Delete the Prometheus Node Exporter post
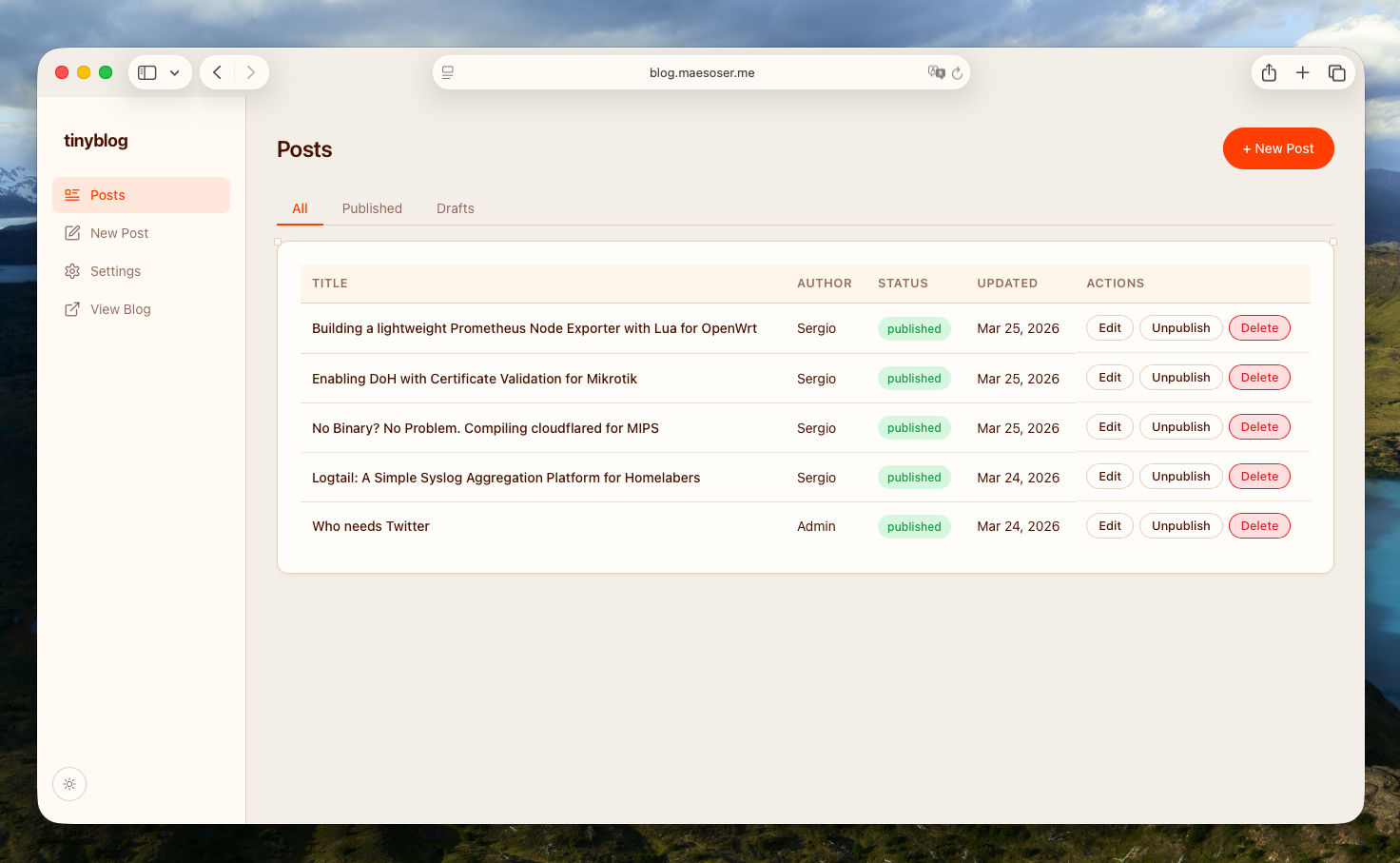This screenshot has width=1400, height=863. (x=1259, y=328)
